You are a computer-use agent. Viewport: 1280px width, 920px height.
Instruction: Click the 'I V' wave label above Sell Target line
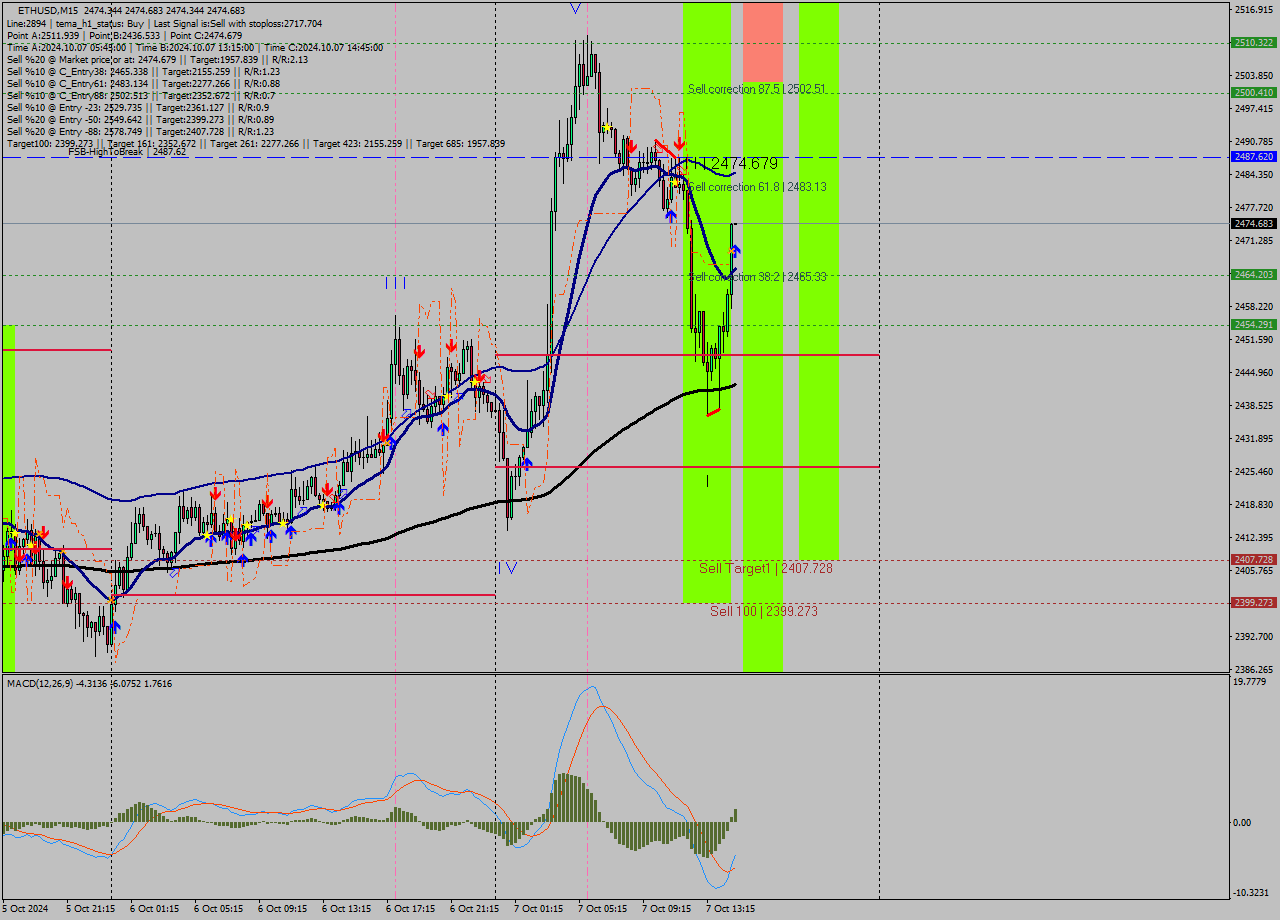pyautogui.click(x=508, y=567)
